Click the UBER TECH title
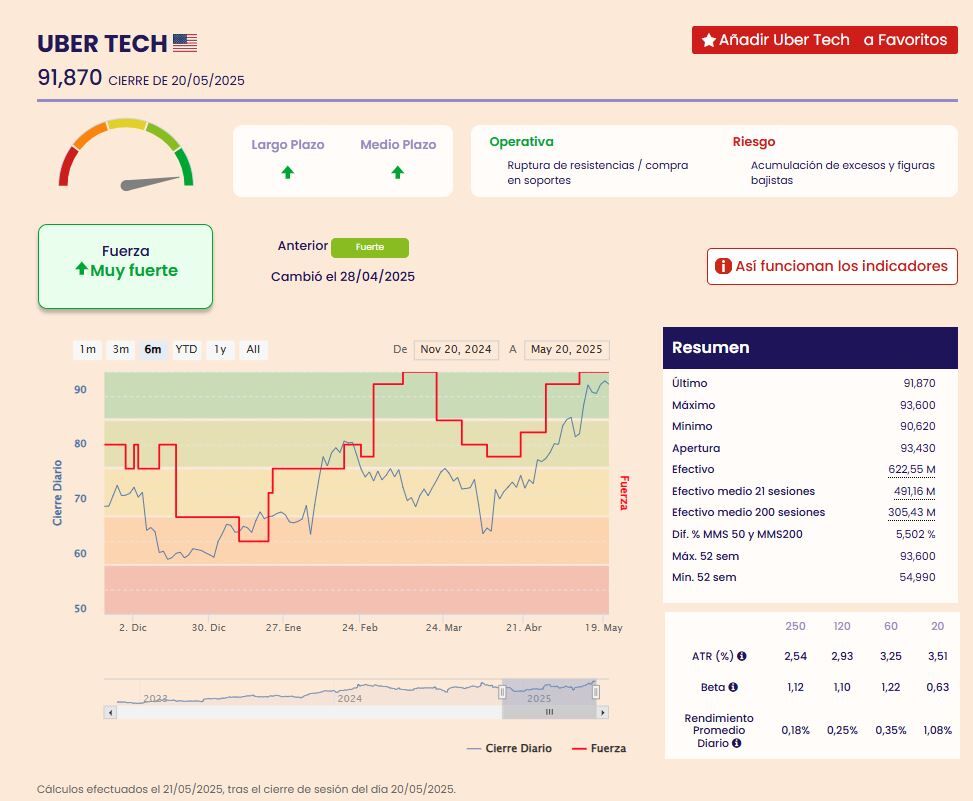The height and width of the screenshot is (801, 973). (102, 43)
